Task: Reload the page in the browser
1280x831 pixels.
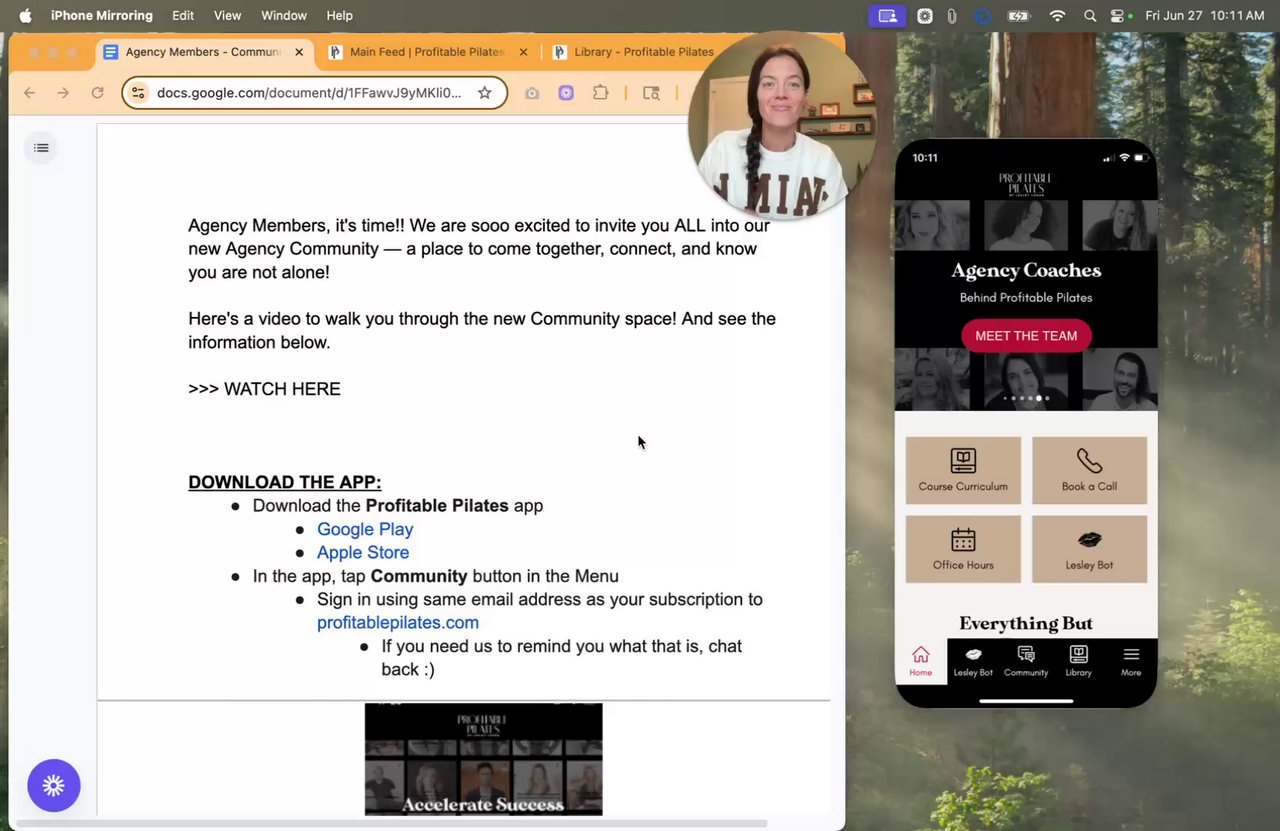Action: [x=97, y=93]
